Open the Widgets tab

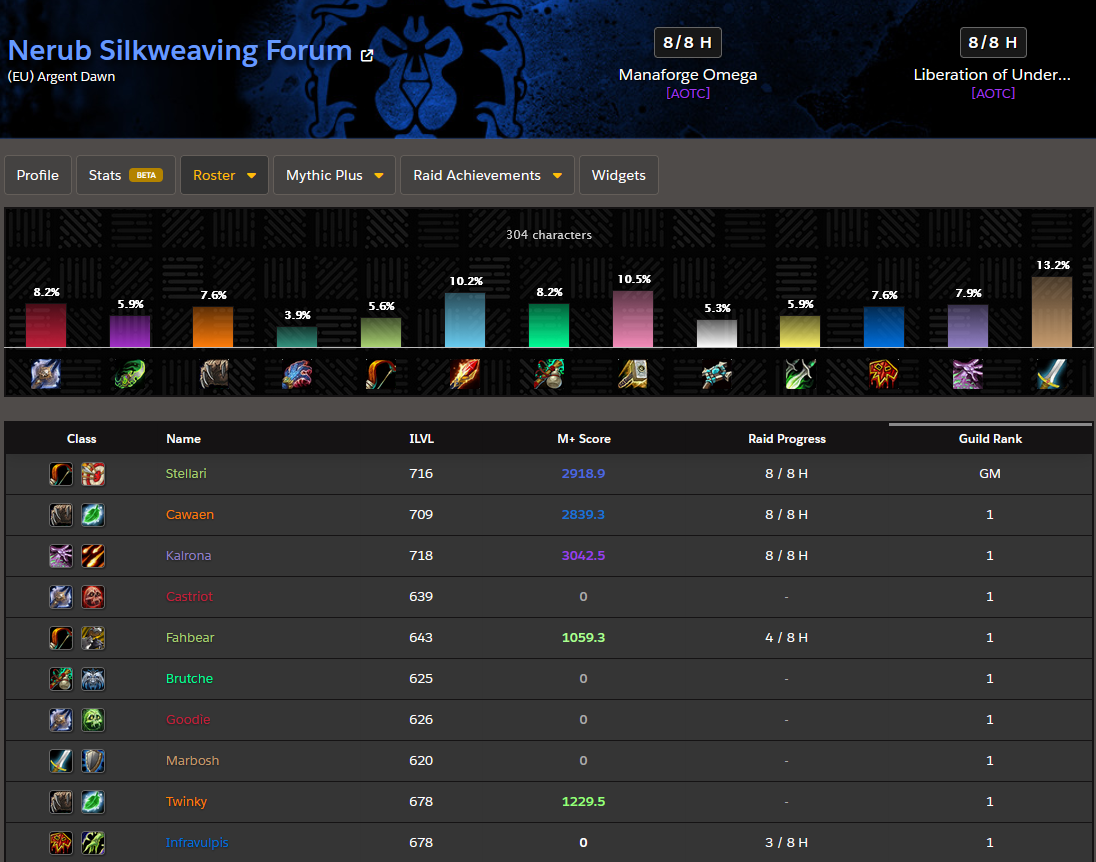[619, 175]
